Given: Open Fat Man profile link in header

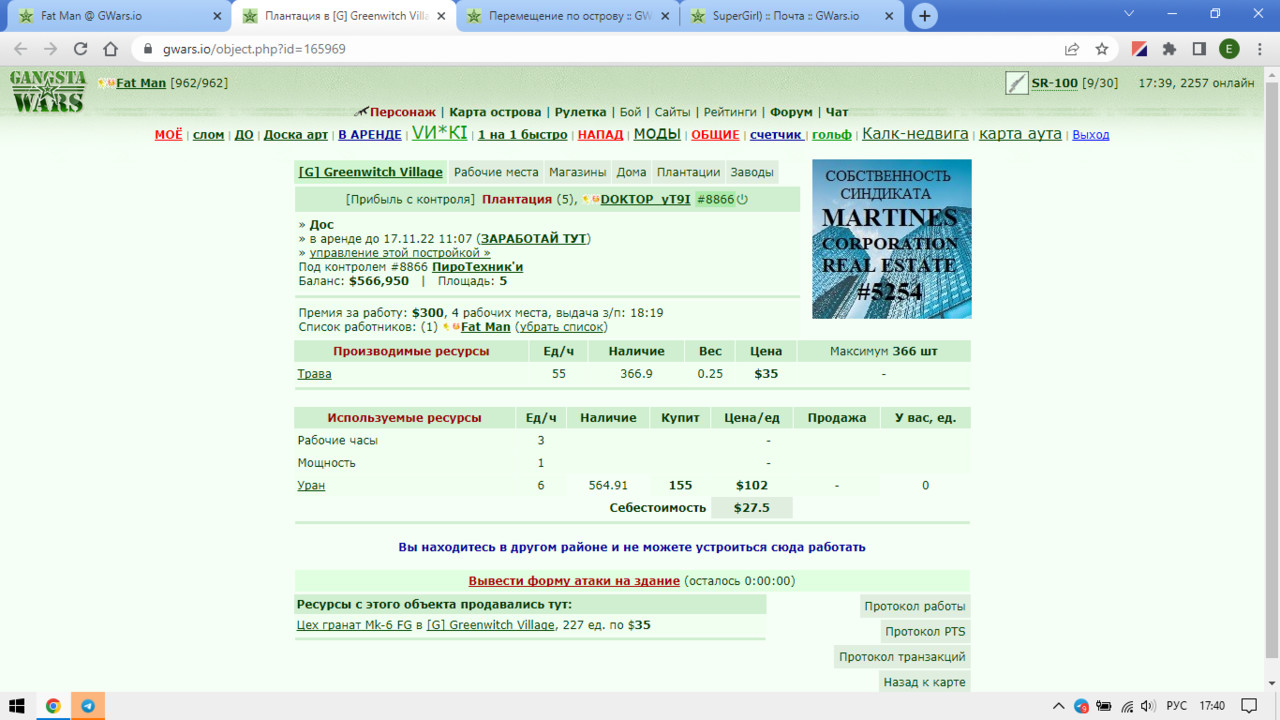Looking at the screenshot, I should (141, 83).
